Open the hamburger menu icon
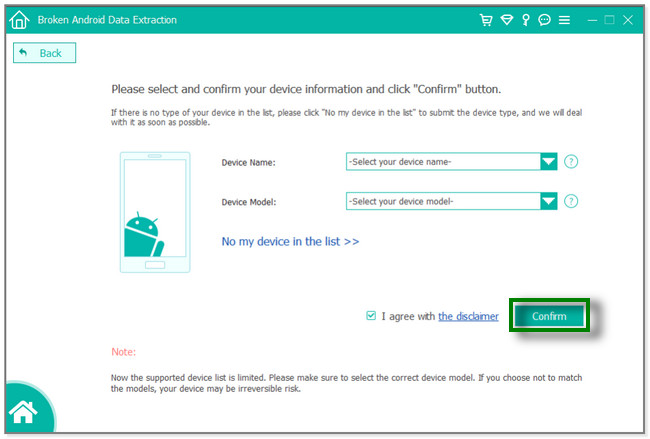The width and height of the screenshot is (650, 439). click(x=564, y=19)
